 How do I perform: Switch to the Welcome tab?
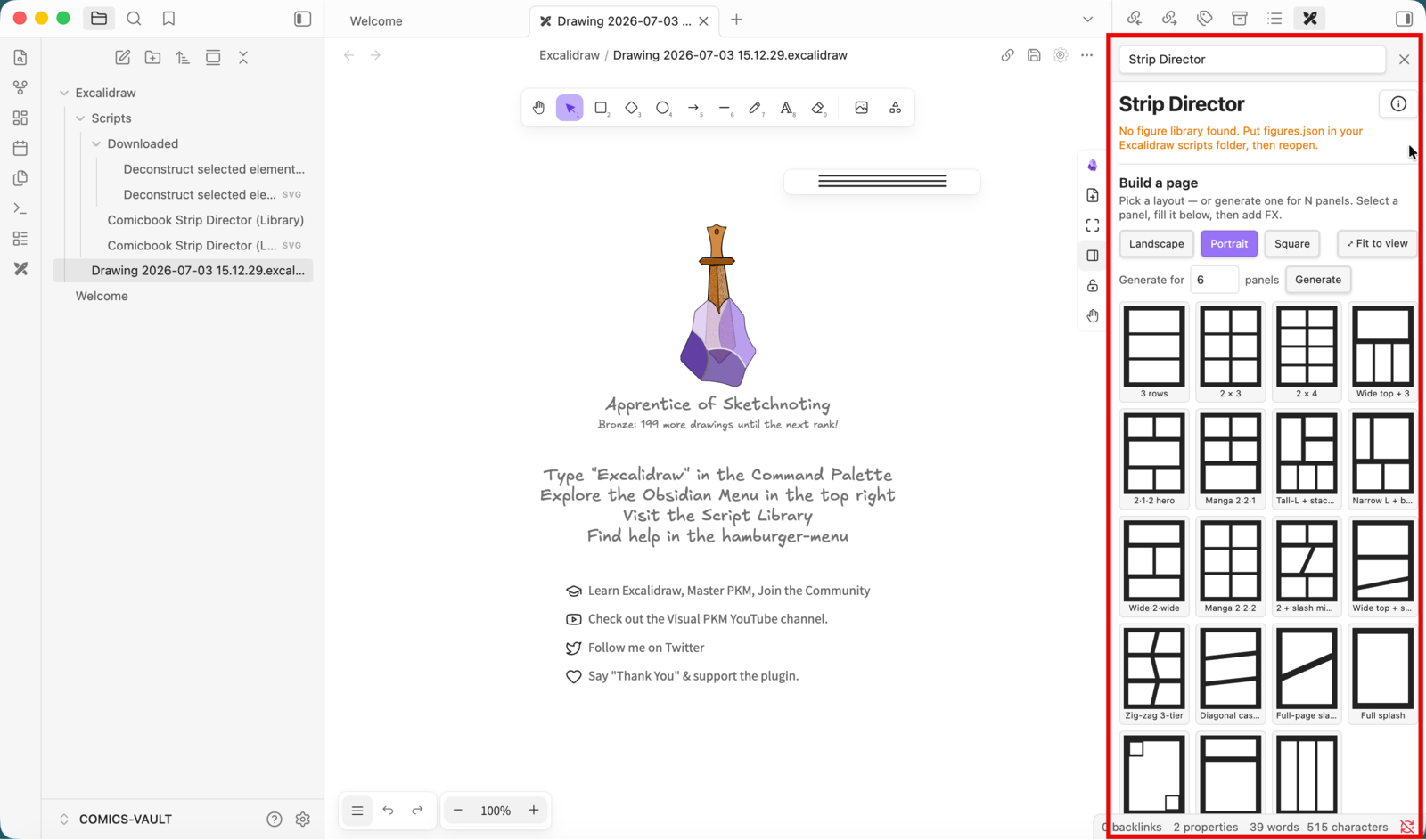(376, 20)
